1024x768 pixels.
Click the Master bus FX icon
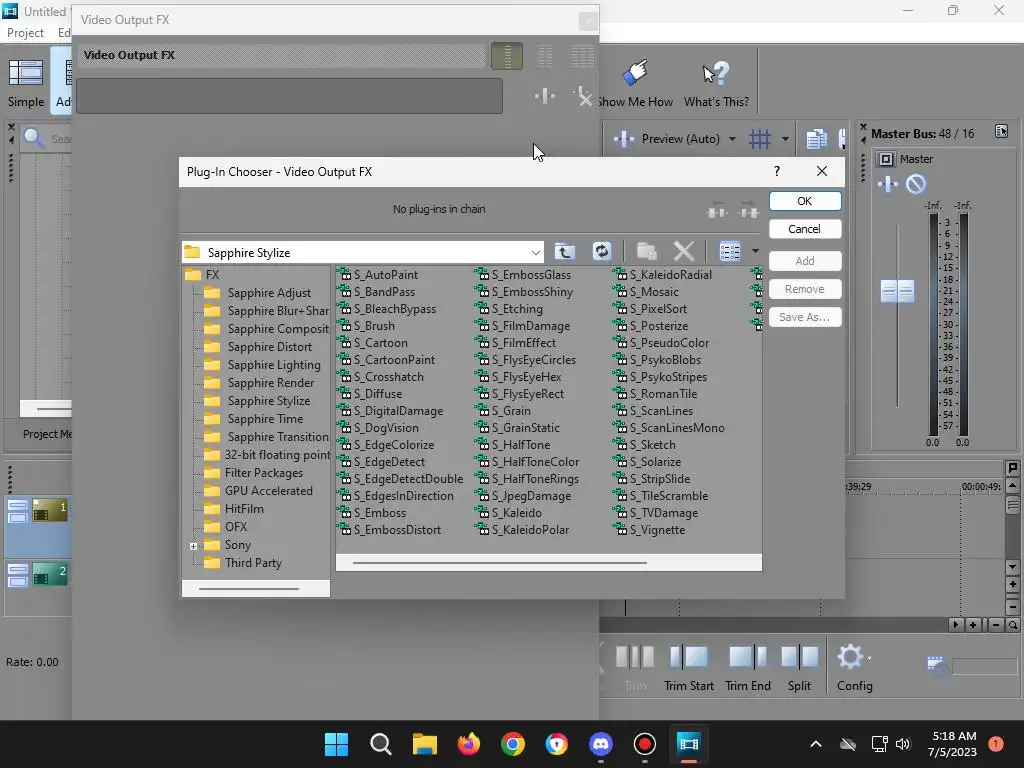point(888,184)
